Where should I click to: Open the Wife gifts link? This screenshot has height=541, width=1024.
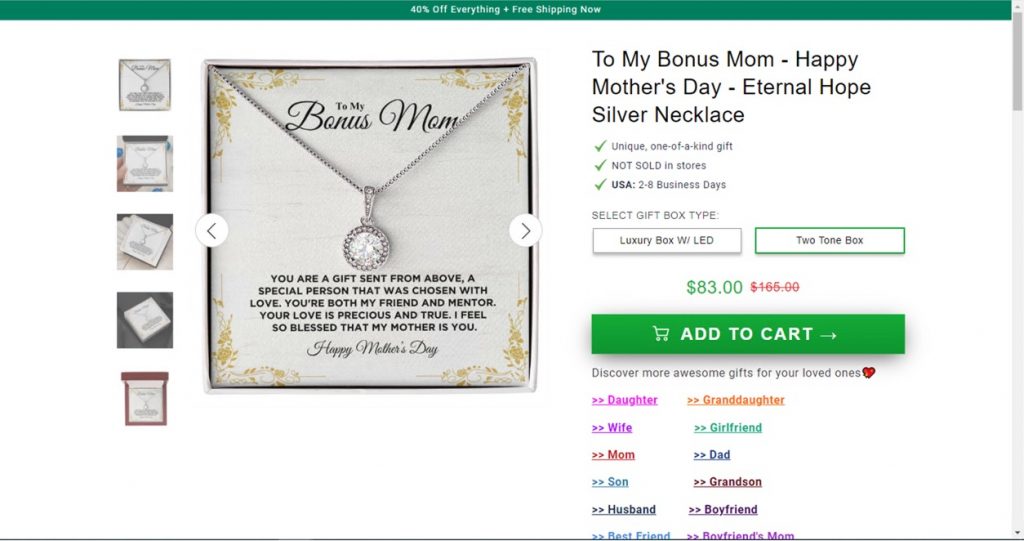pyautogui.click(x=612, y=428)
